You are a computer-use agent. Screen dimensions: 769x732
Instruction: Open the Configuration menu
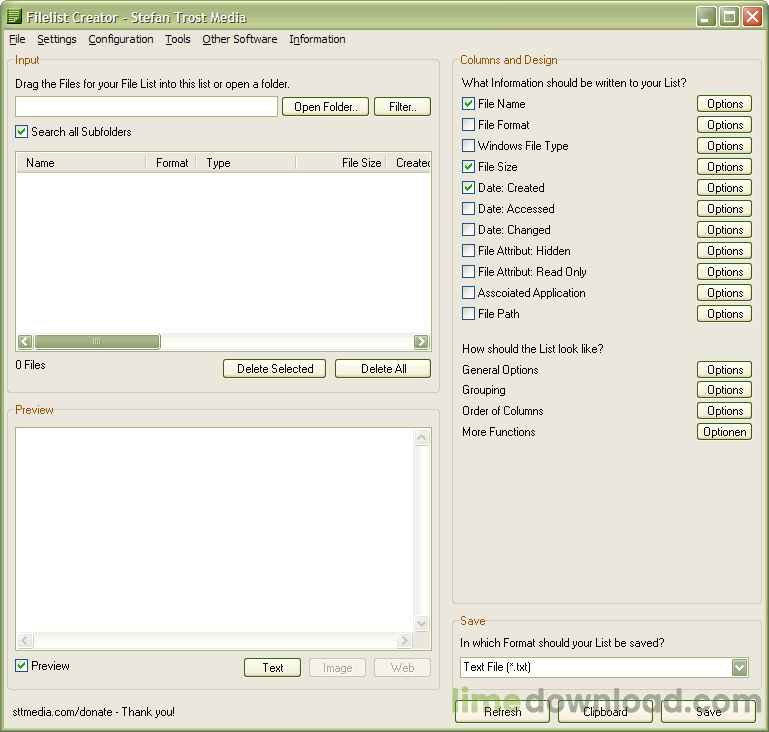tap(121, 40)
